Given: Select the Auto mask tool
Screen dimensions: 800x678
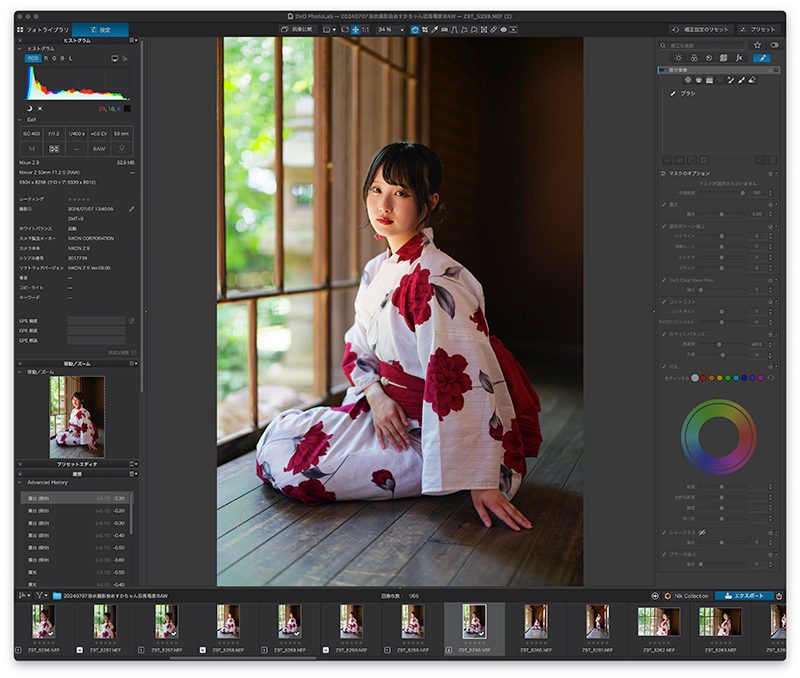Looking at the screenshot, I should (731, 80).
